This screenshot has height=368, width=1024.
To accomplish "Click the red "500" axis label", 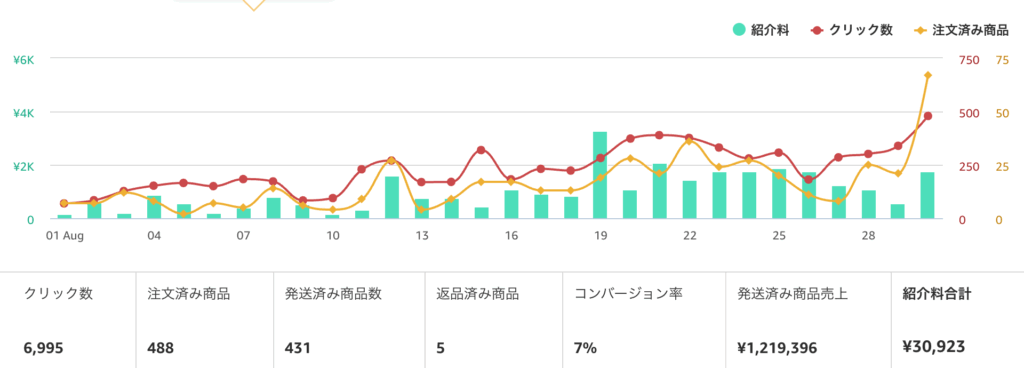I will tap(969, 114).
